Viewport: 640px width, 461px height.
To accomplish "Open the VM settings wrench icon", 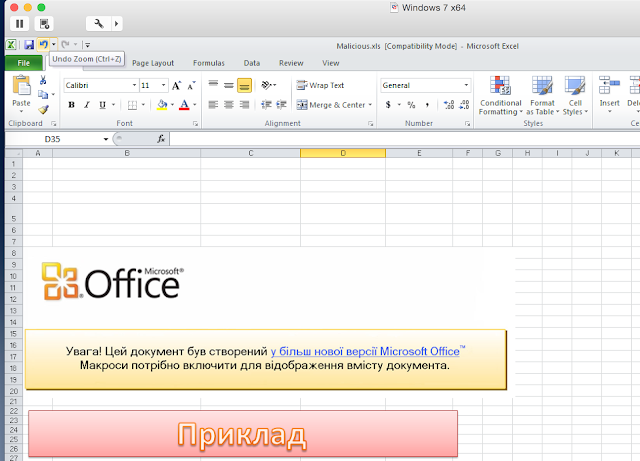I will tap(99, 24).
